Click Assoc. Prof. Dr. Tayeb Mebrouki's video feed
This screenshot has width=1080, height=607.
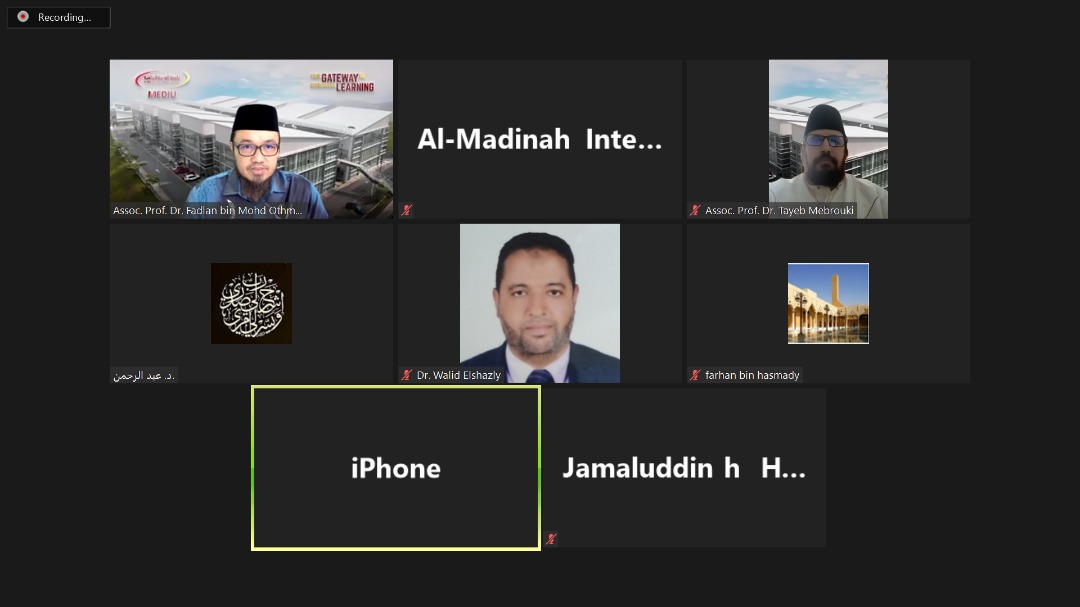point(828,139)
